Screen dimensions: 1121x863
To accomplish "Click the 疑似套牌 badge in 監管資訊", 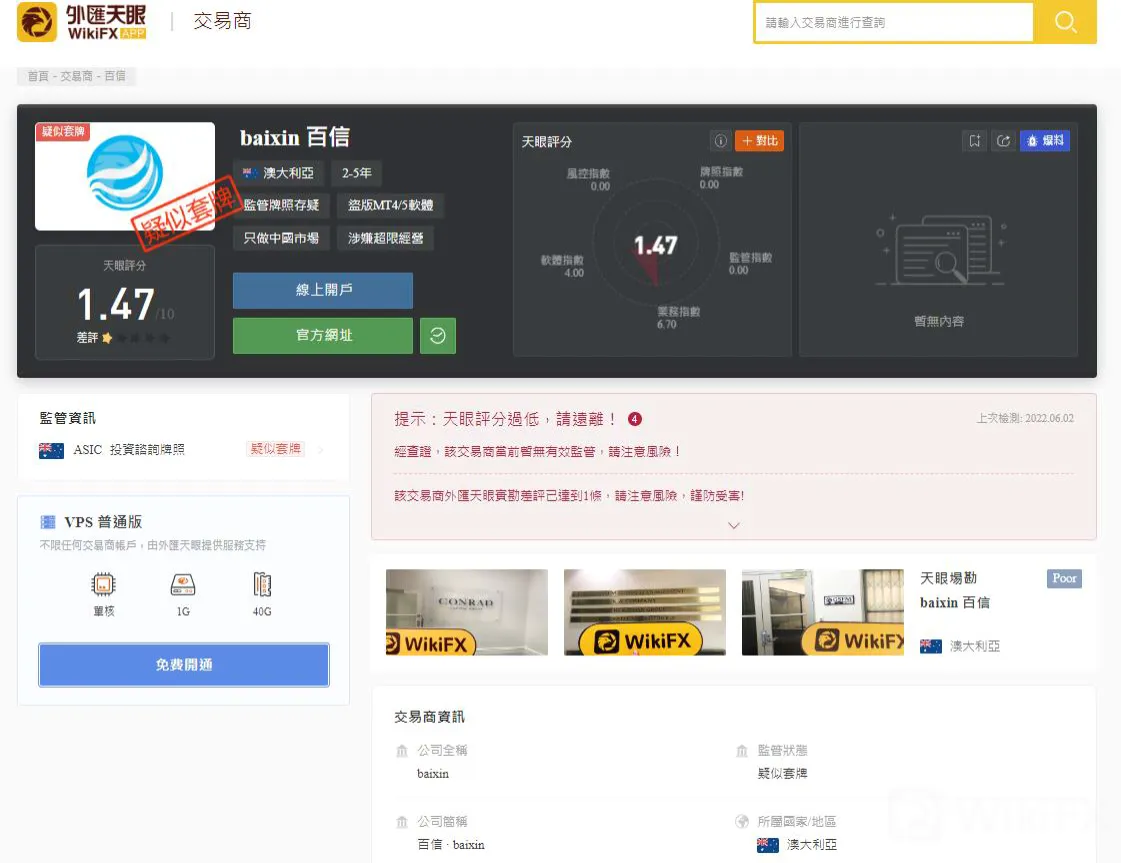I will point(276,449).
